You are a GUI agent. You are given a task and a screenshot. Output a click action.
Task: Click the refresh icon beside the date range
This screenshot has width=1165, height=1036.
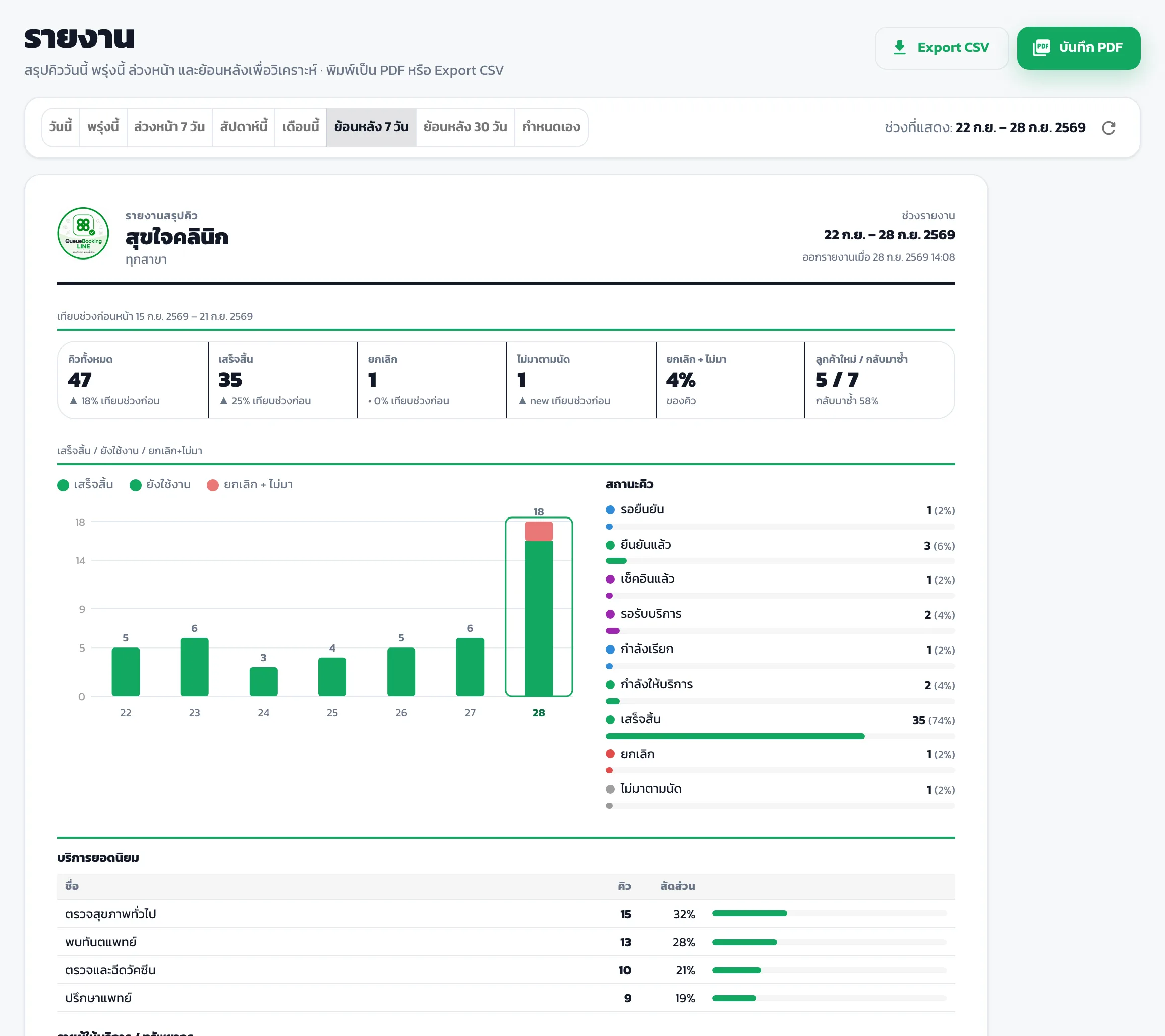[1108, 127]
